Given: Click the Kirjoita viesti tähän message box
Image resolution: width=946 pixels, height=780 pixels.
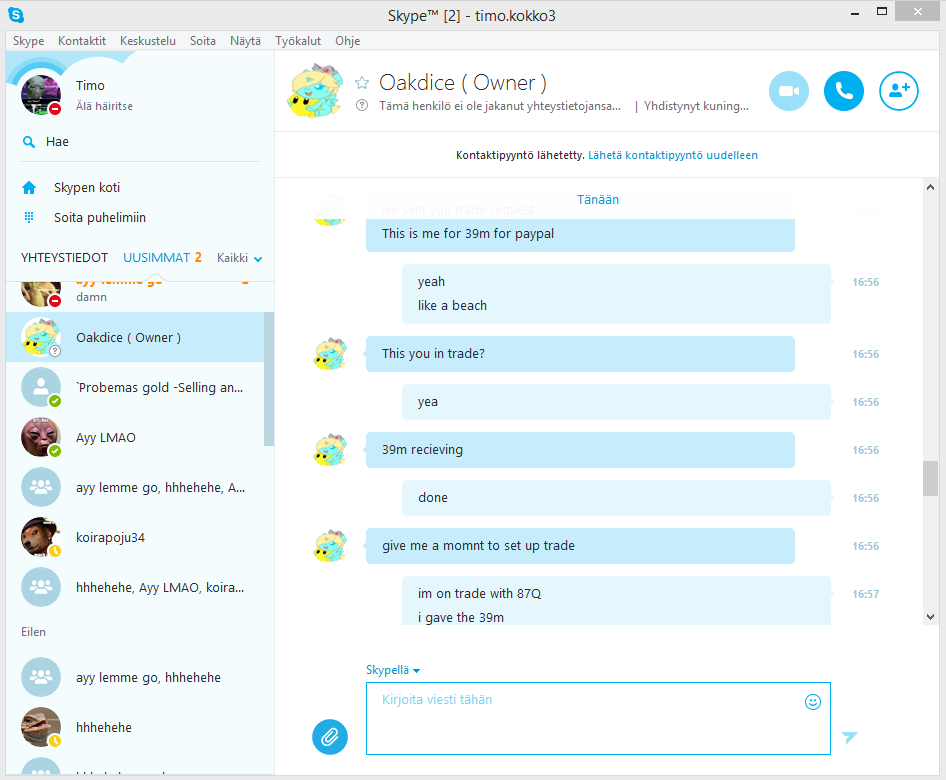Looking at the screenshot, I should (598, 718).
